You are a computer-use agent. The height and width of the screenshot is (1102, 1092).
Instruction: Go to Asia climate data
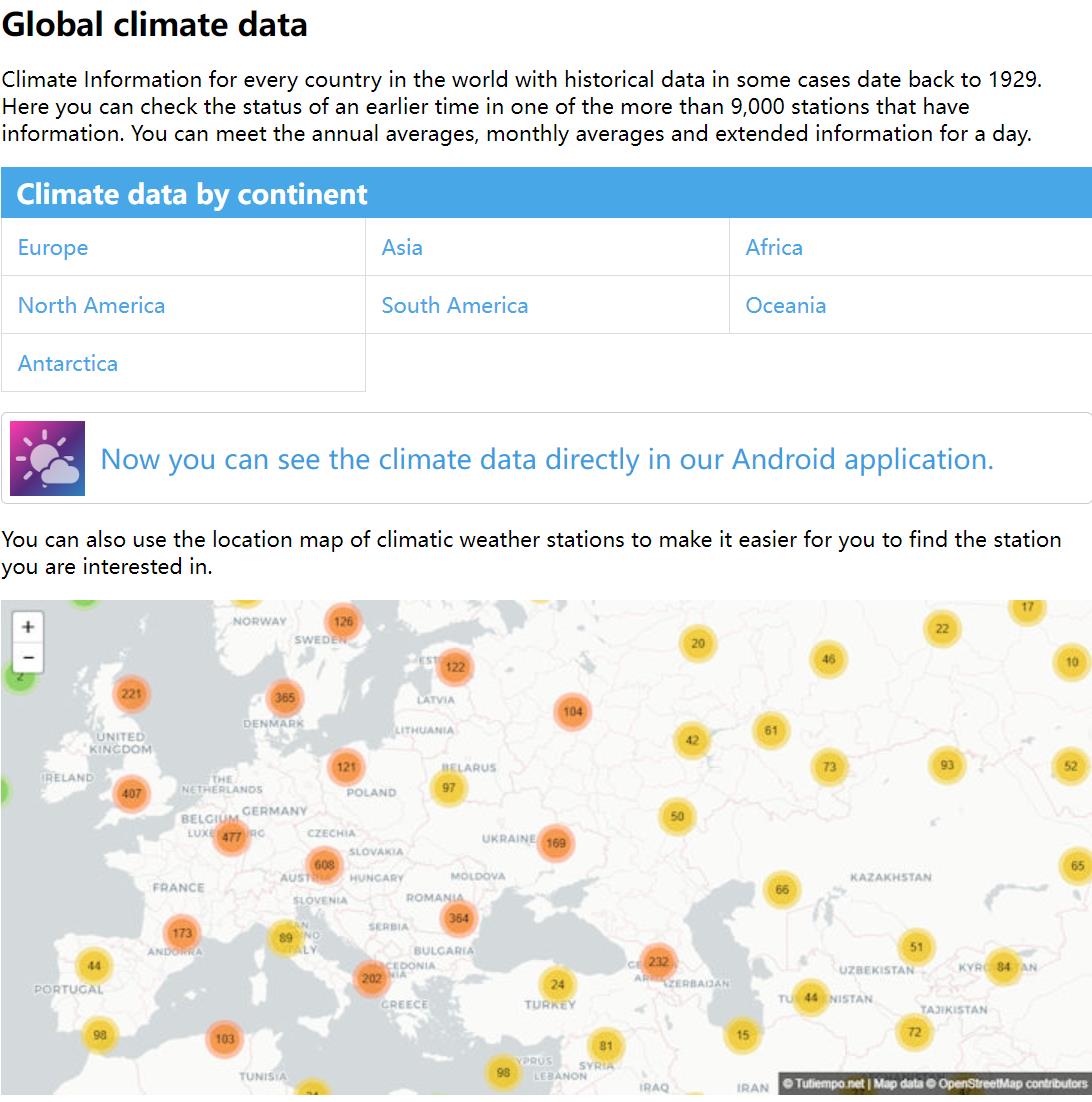coord(402,248)
